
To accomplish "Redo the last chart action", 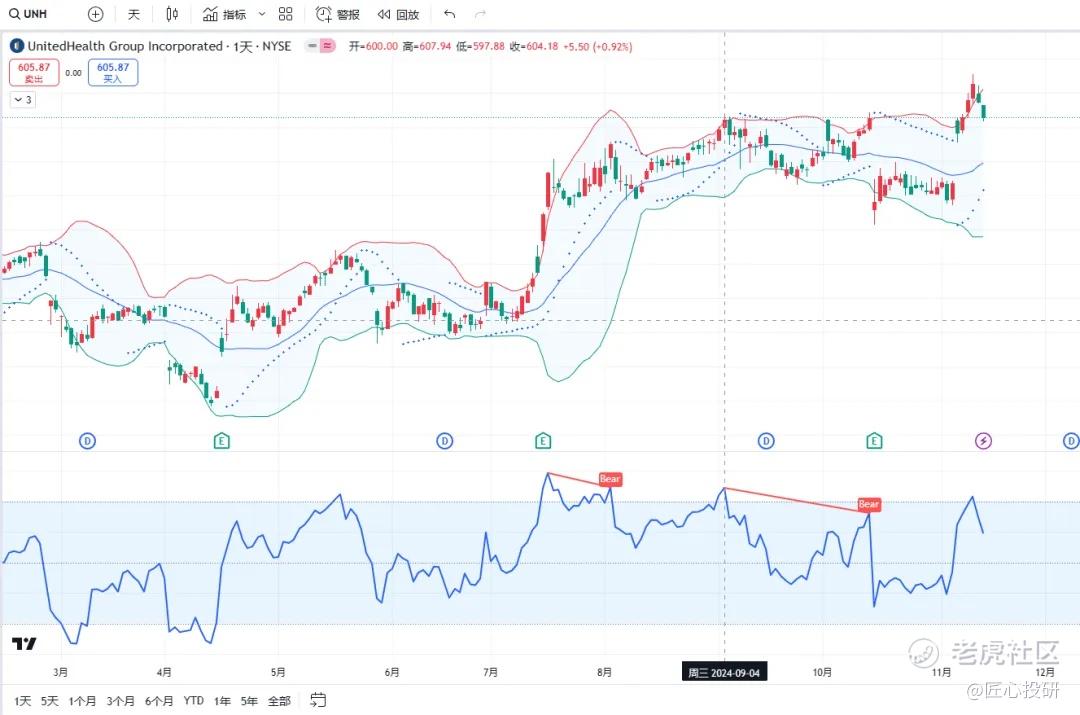I will 480,14.
